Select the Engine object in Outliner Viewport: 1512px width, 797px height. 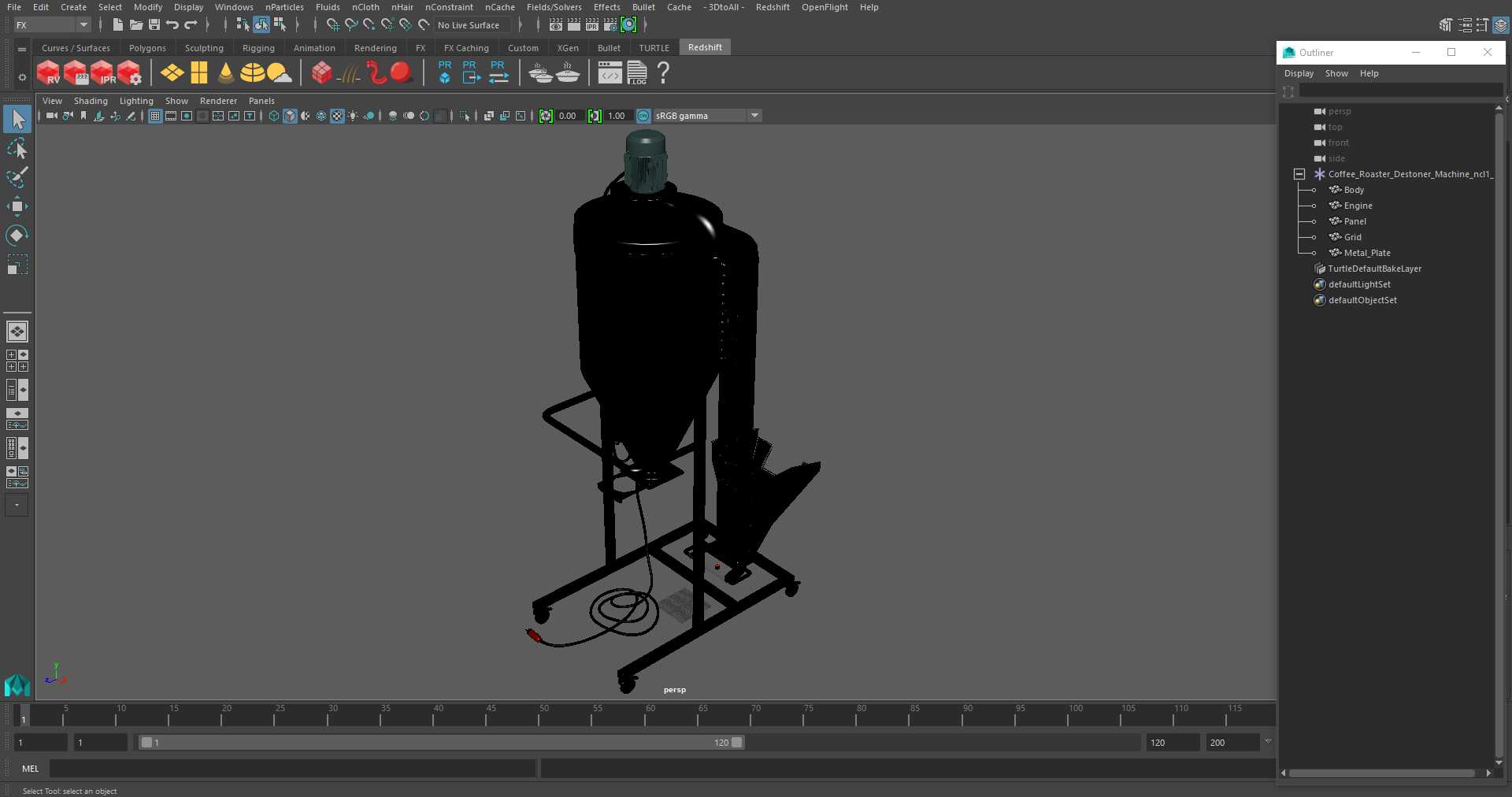click(x=1358, y=206)
